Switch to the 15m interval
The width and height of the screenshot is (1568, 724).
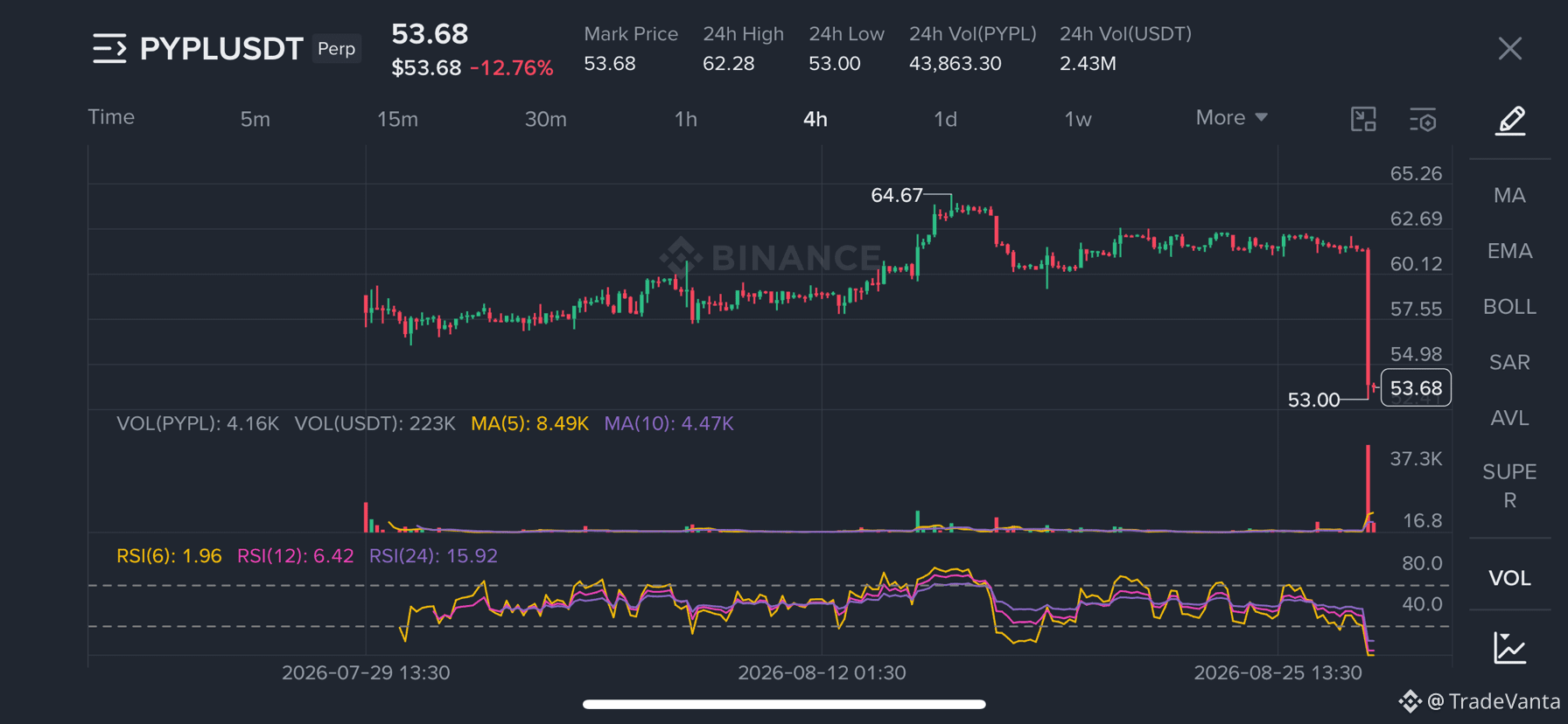(x=397, y=119)
